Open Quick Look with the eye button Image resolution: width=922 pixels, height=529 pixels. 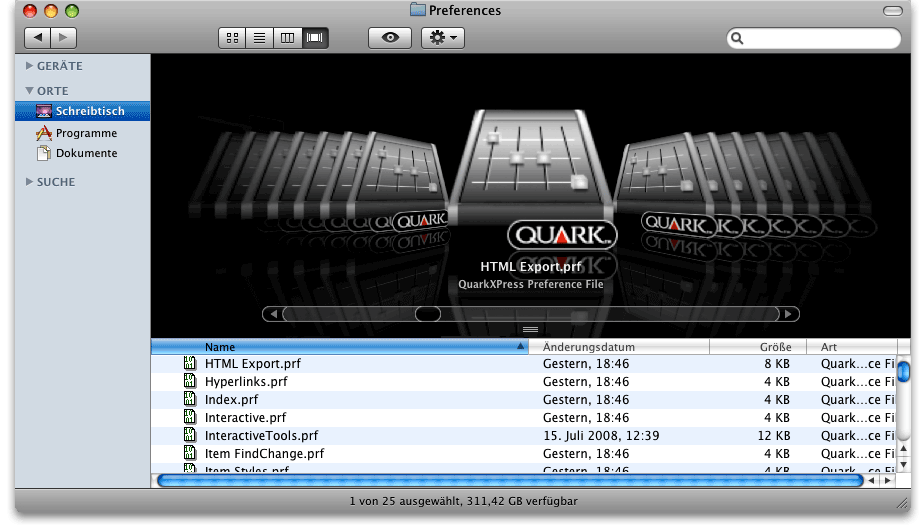pyautogui.click(x=390, y=38)
